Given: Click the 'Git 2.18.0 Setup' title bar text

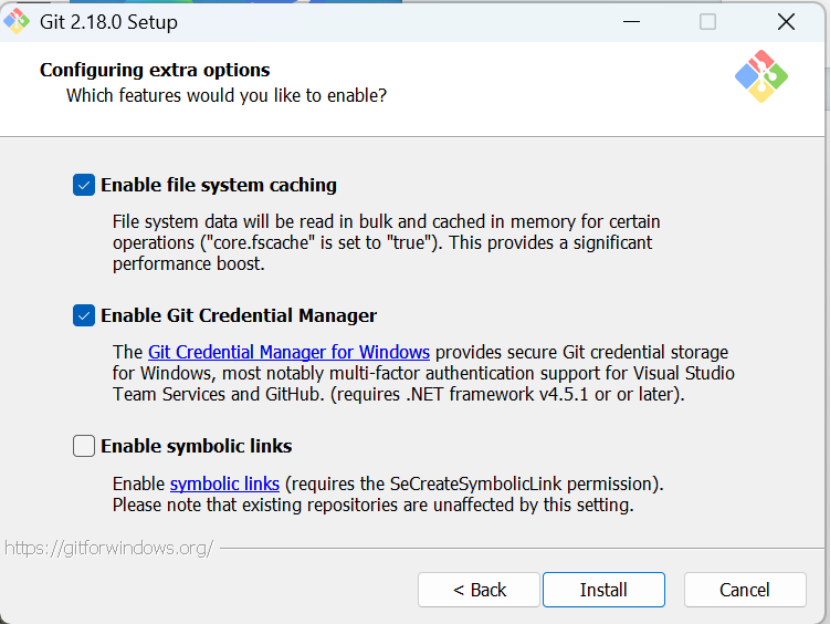Looking at the screenshot, I should (109, 22).
